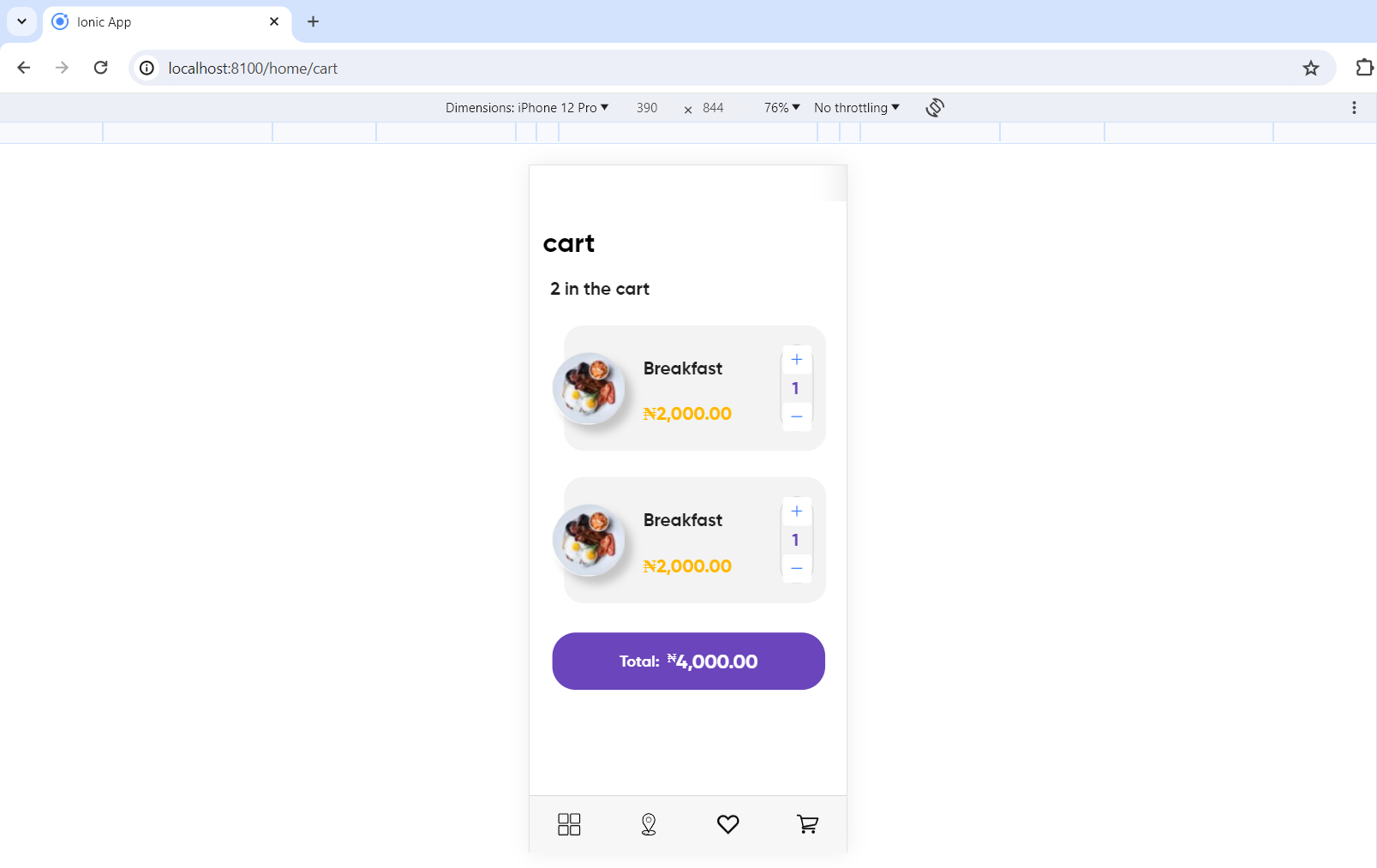This screenshot has width=1377, height=868.
Task: Open the favorites heart tab
Action: (727, 824)
